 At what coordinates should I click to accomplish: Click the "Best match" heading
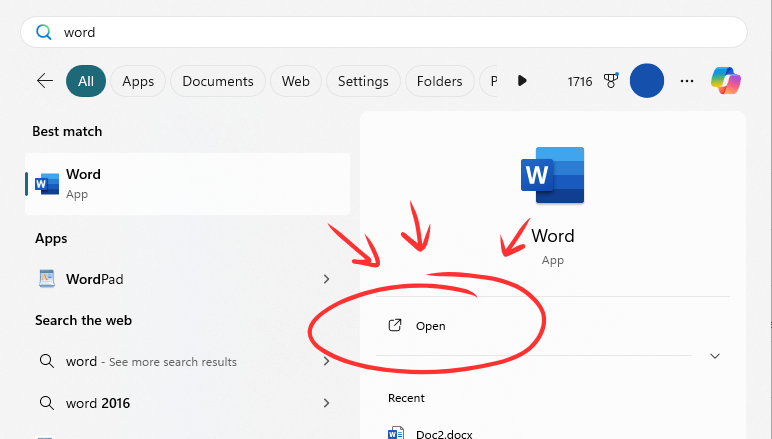click(67, 131)
